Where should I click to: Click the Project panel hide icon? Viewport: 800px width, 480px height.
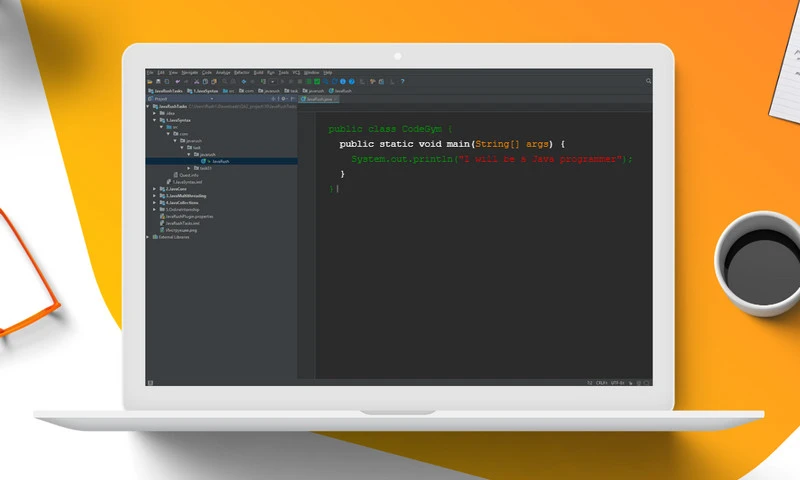[x=293, y=99]
